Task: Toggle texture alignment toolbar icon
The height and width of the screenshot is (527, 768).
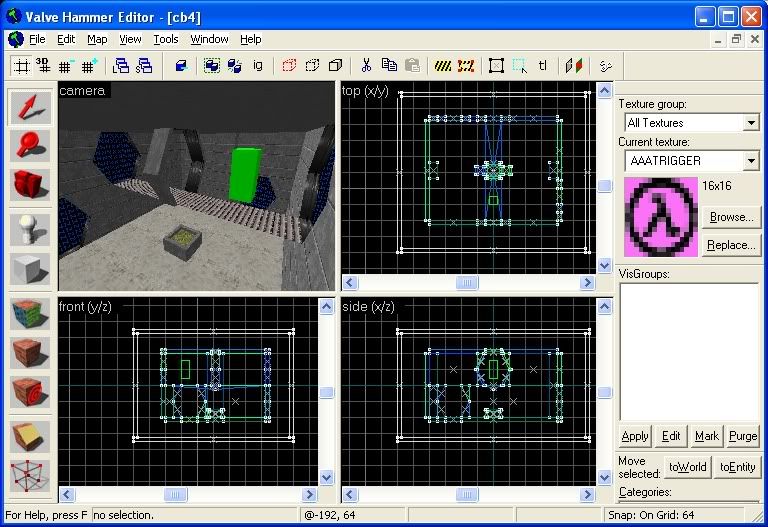Action: coord(574,66)
